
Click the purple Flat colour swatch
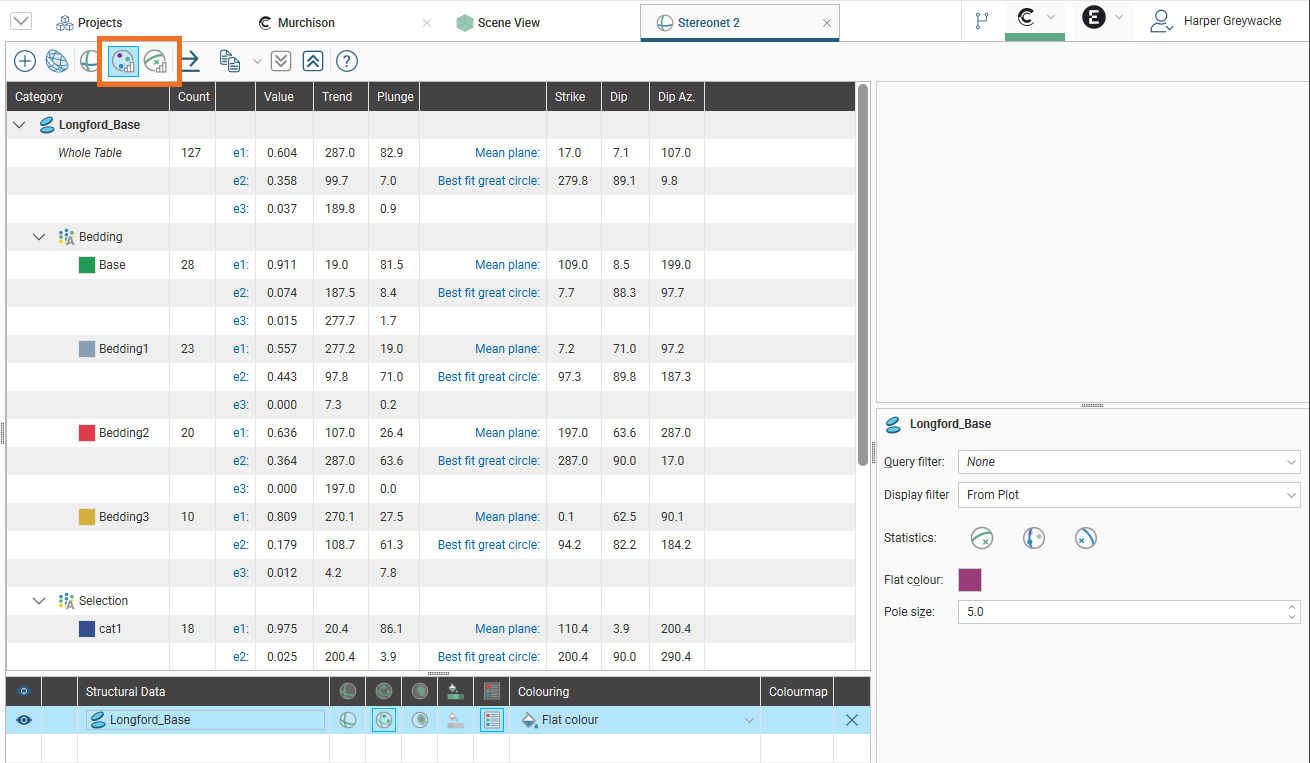970,580
